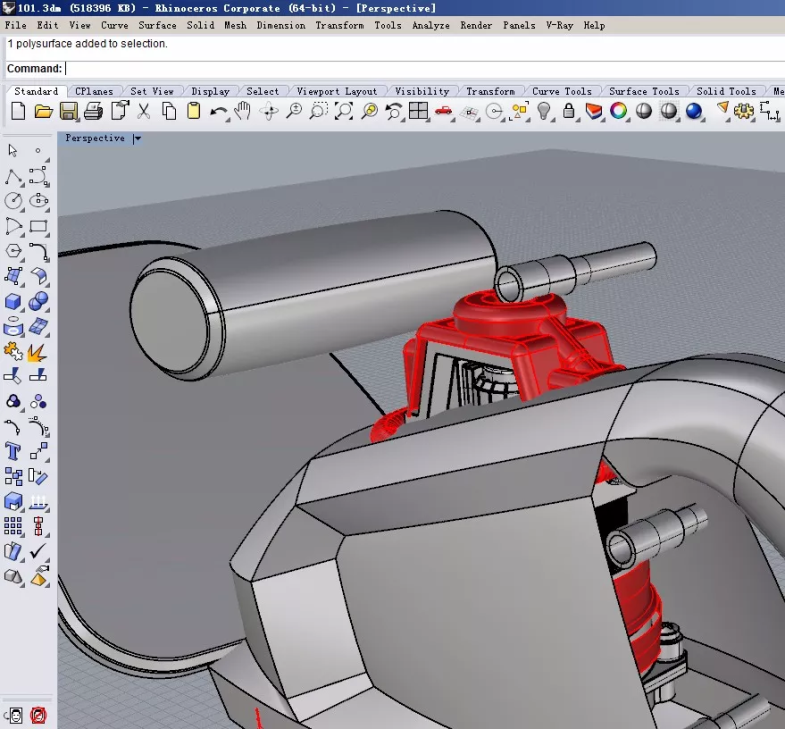Image resolution: width=785 pixels, height=729 pixels.
Task: Open the Perspective viewport dropdown arrow
Action: click(x=137, y=139)
